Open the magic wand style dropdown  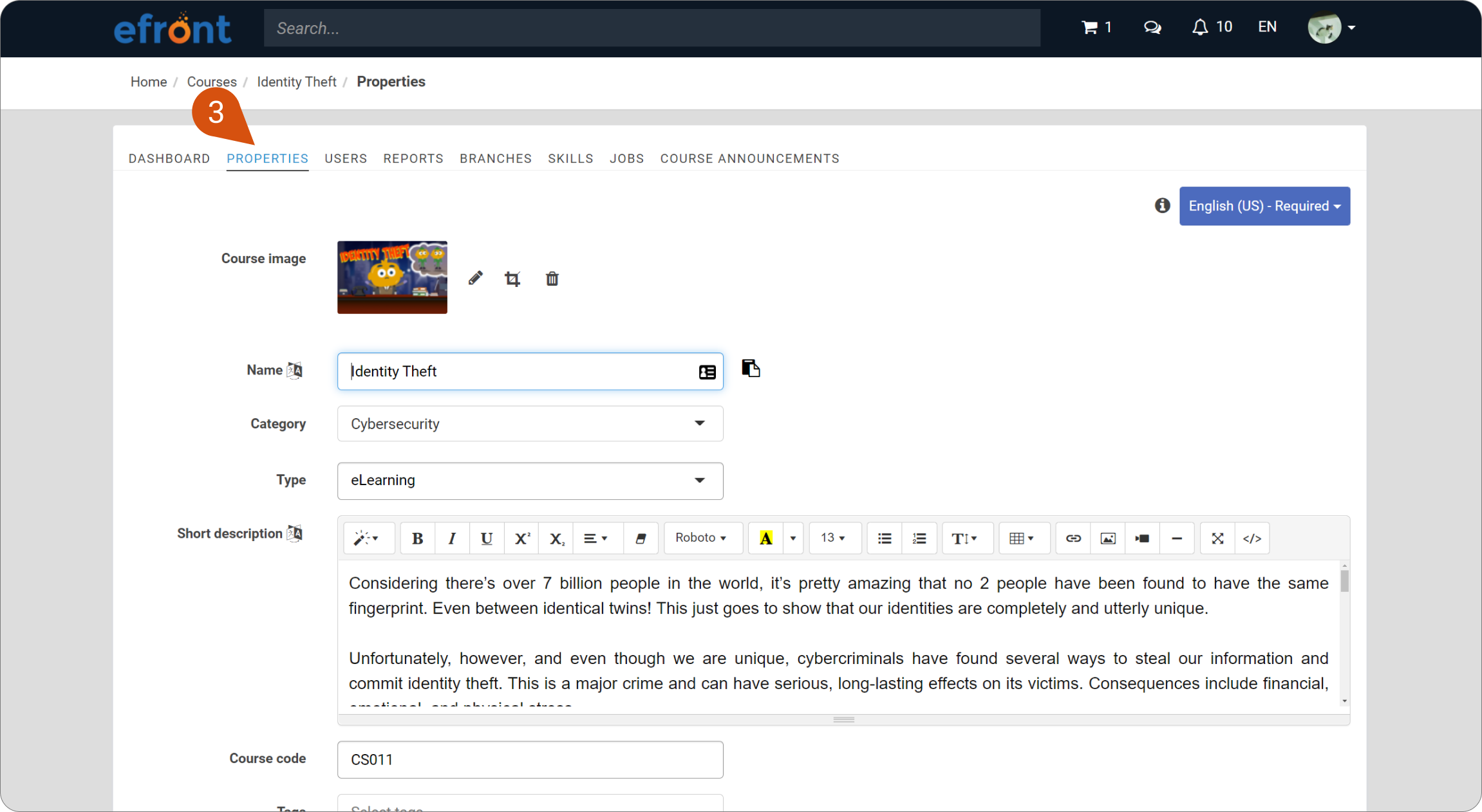pos(369,539)
